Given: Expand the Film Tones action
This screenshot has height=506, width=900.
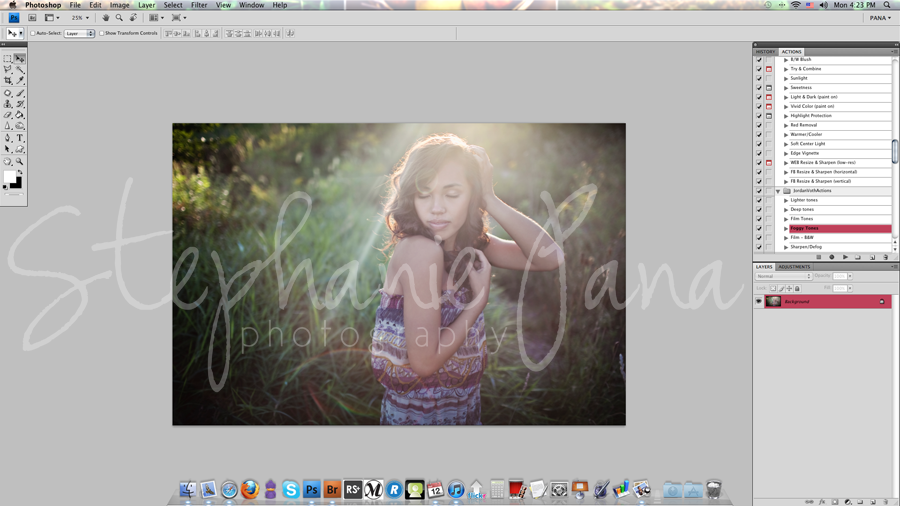Looking at the screenshot, I should (x=786, y=219).
